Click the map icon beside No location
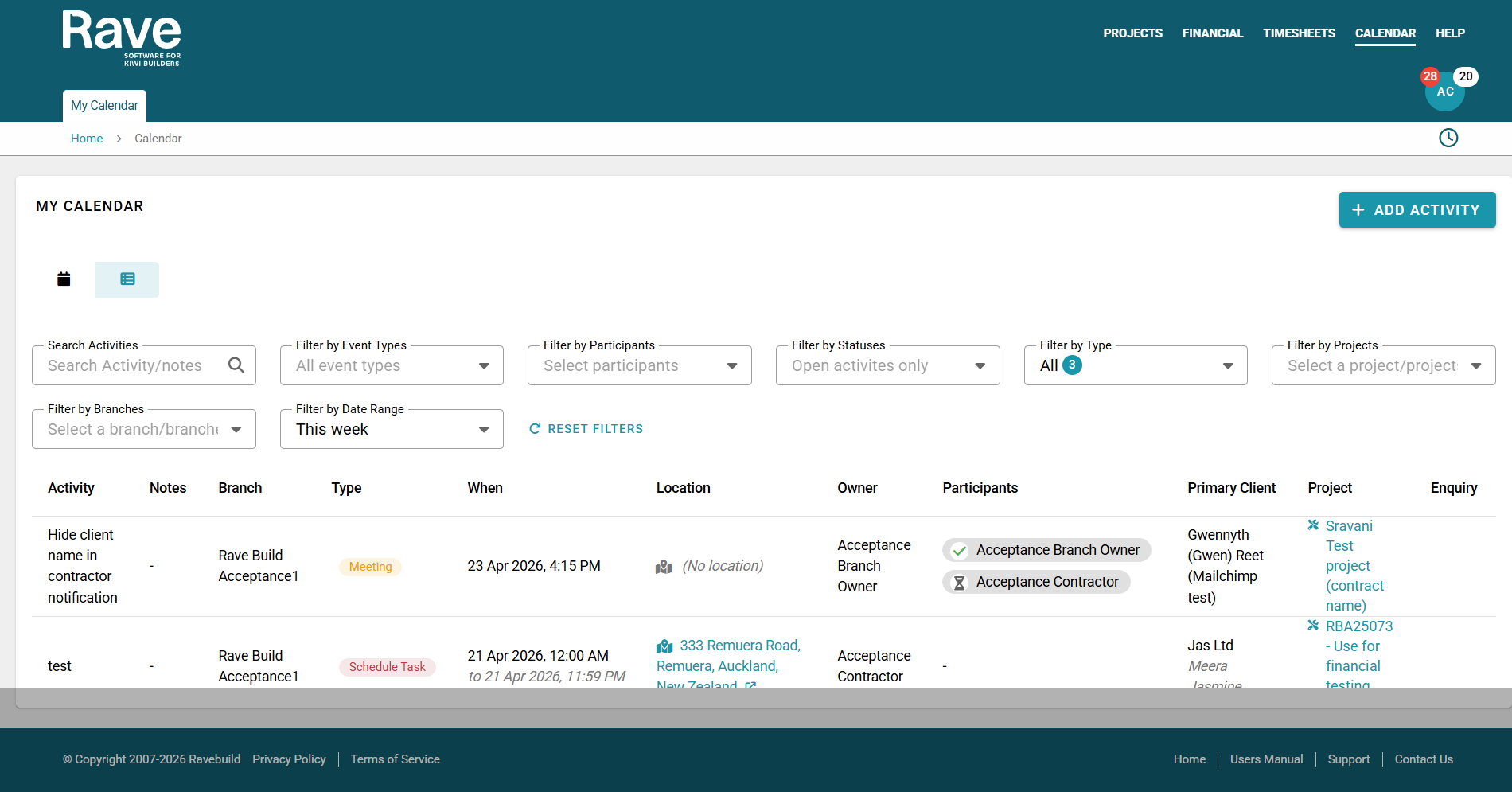 click(664, 567)
